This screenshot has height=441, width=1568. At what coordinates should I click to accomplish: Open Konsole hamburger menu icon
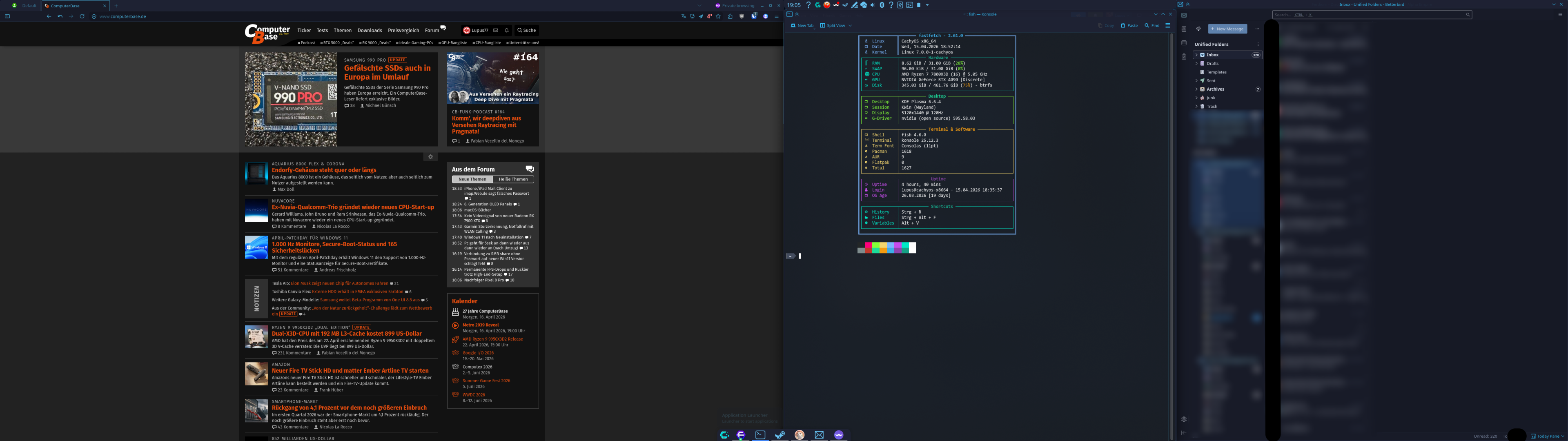pyautogui.click(x=1167, y=26)
